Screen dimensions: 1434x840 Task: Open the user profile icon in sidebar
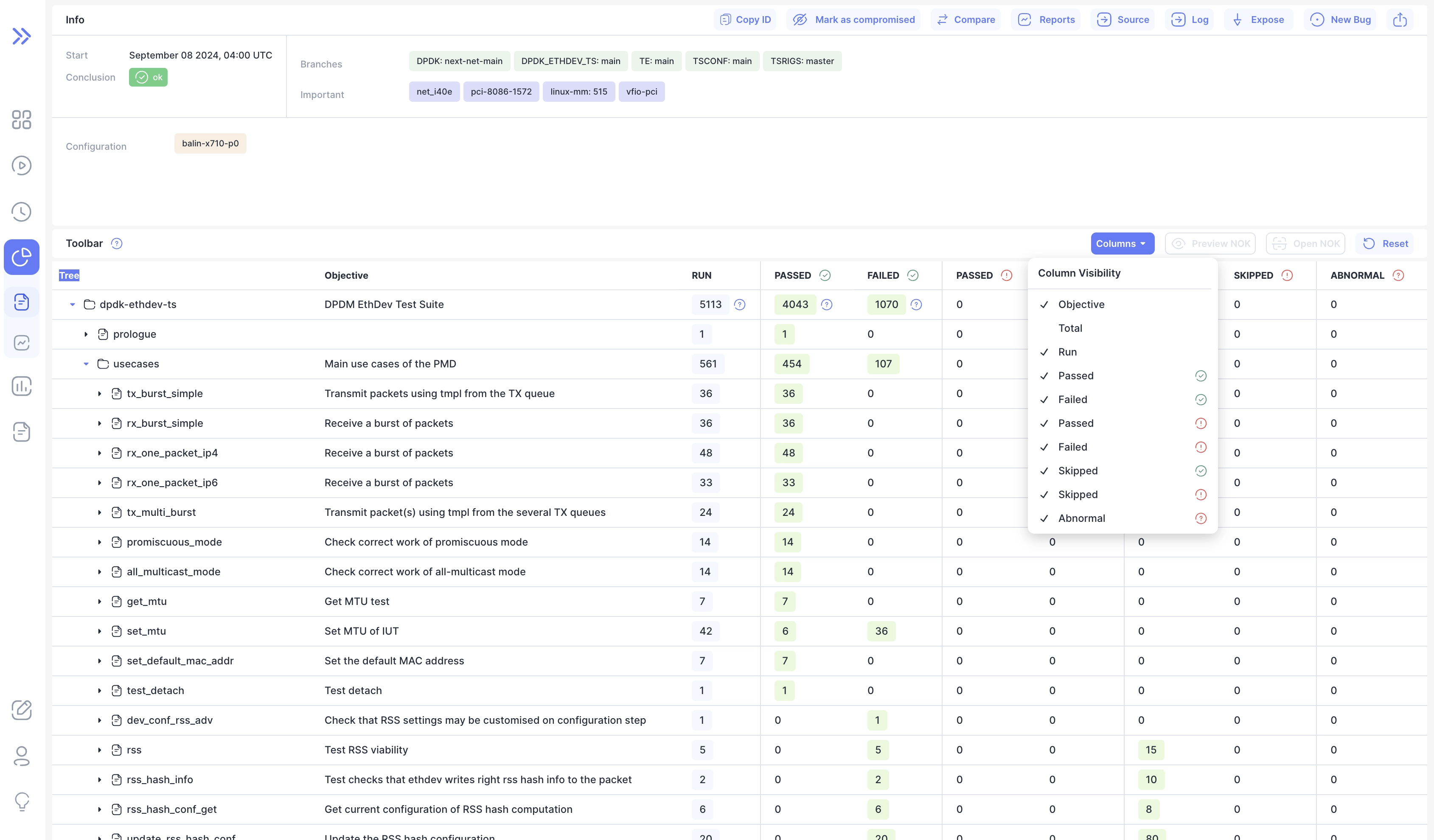(x=22, y=756)
